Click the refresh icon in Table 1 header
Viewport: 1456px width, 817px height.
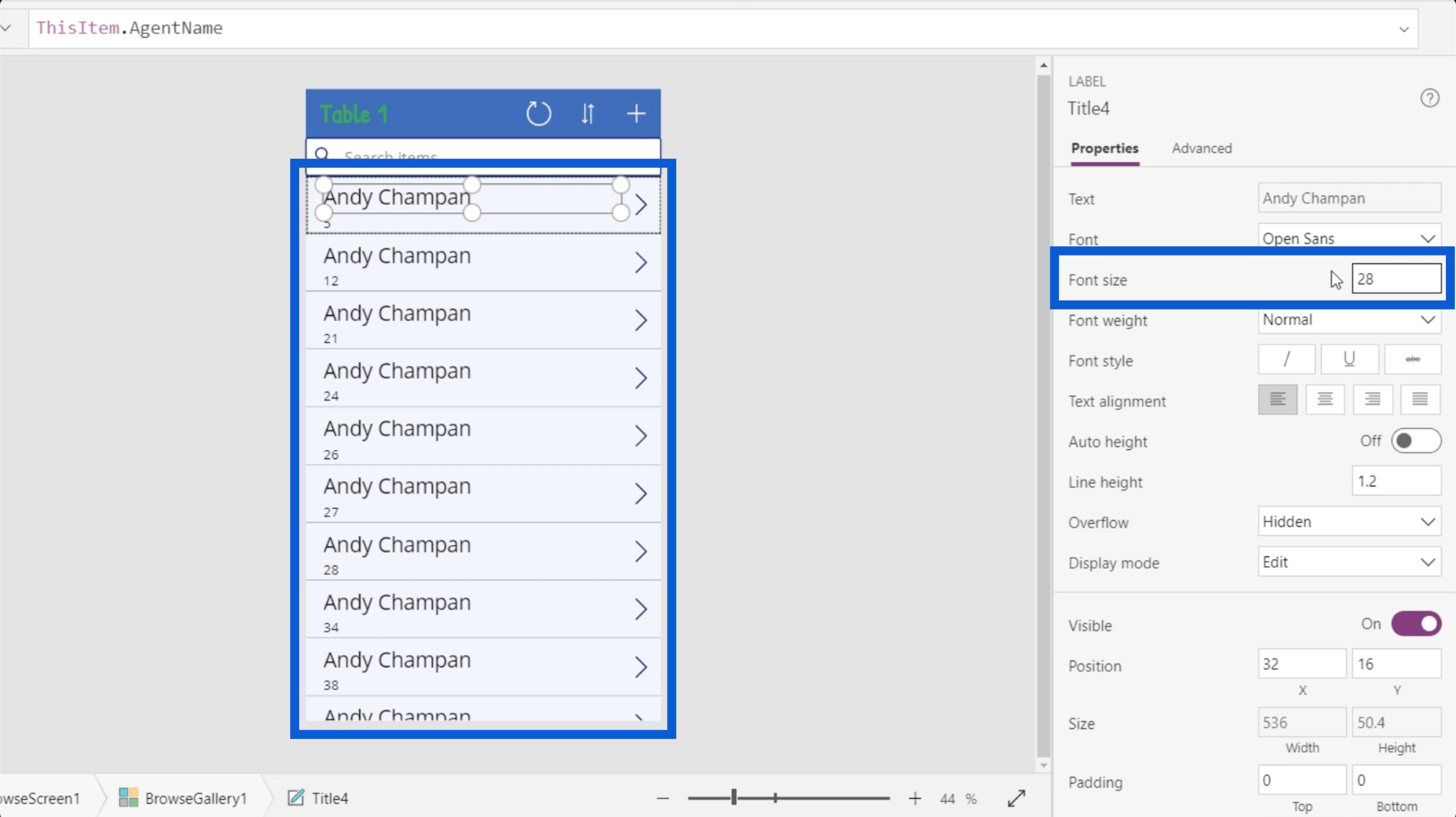pyautogui.click(x=538, y=114)
